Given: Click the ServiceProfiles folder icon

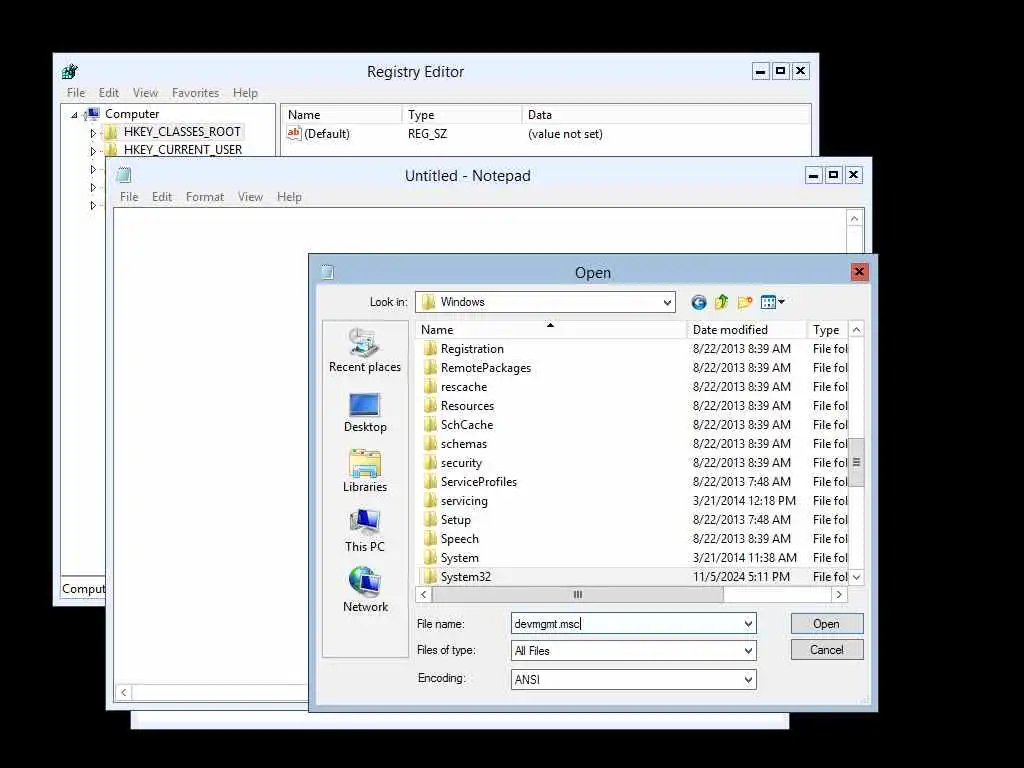Looking at the screenshot, I should click(x=430, y=481).
